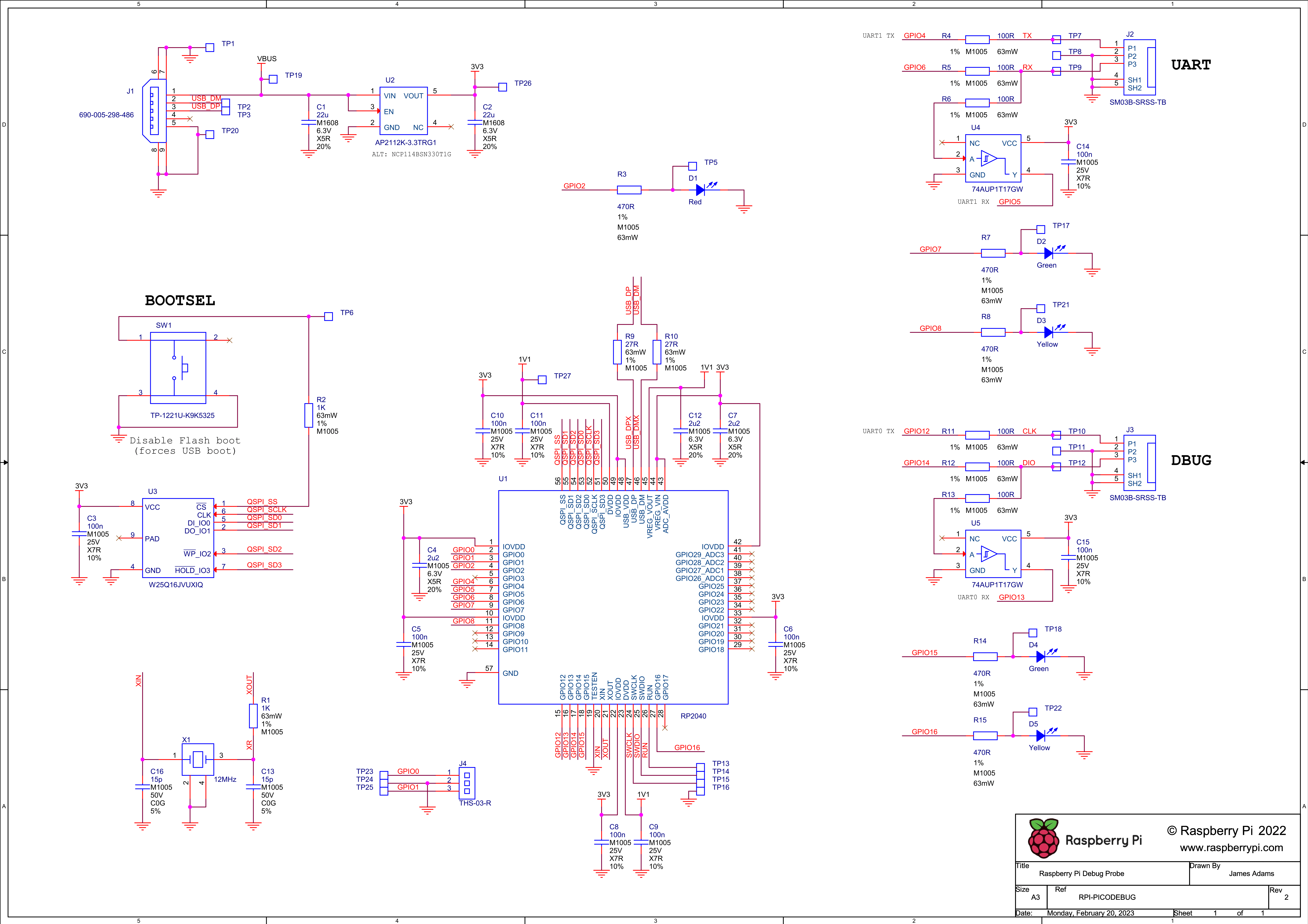The width and height of the screenshot is (1308, 924).
Task: Click test point TP19 on VBUS
Action: [273, 79]
